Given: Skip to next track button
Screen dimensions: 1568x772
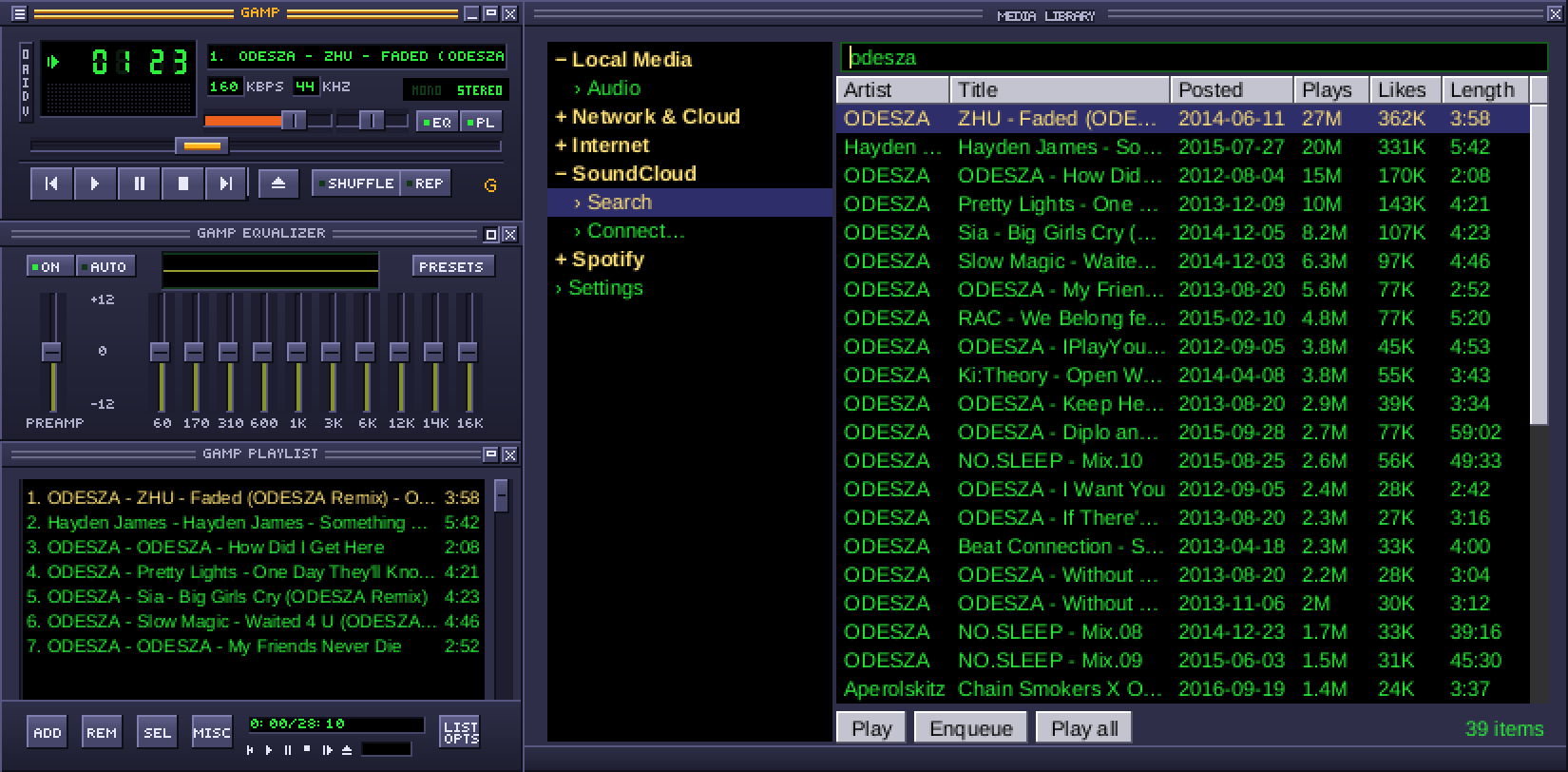Looking at the screenshot, I should point(226,183).
